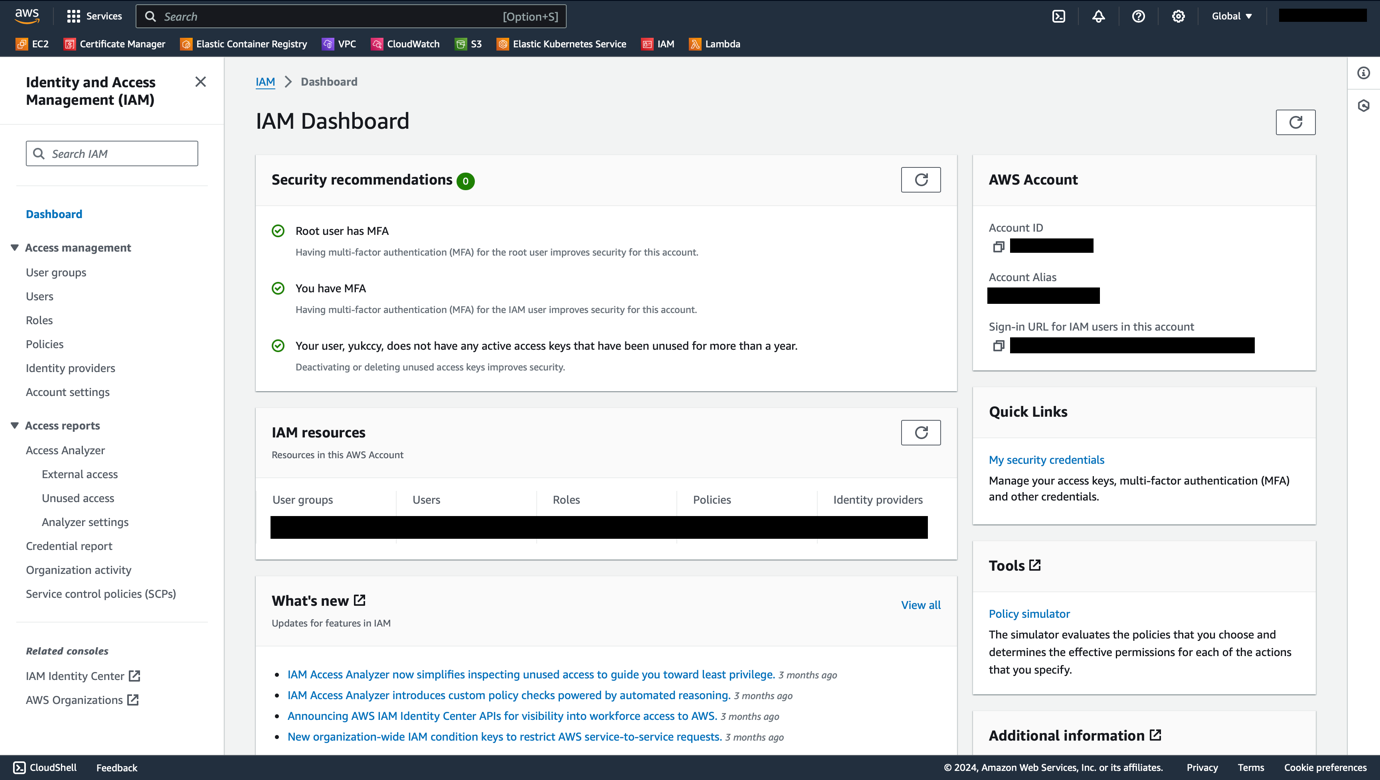Open Policies in the sidebar
The image size is (1380, 780).
coord(45,344)
